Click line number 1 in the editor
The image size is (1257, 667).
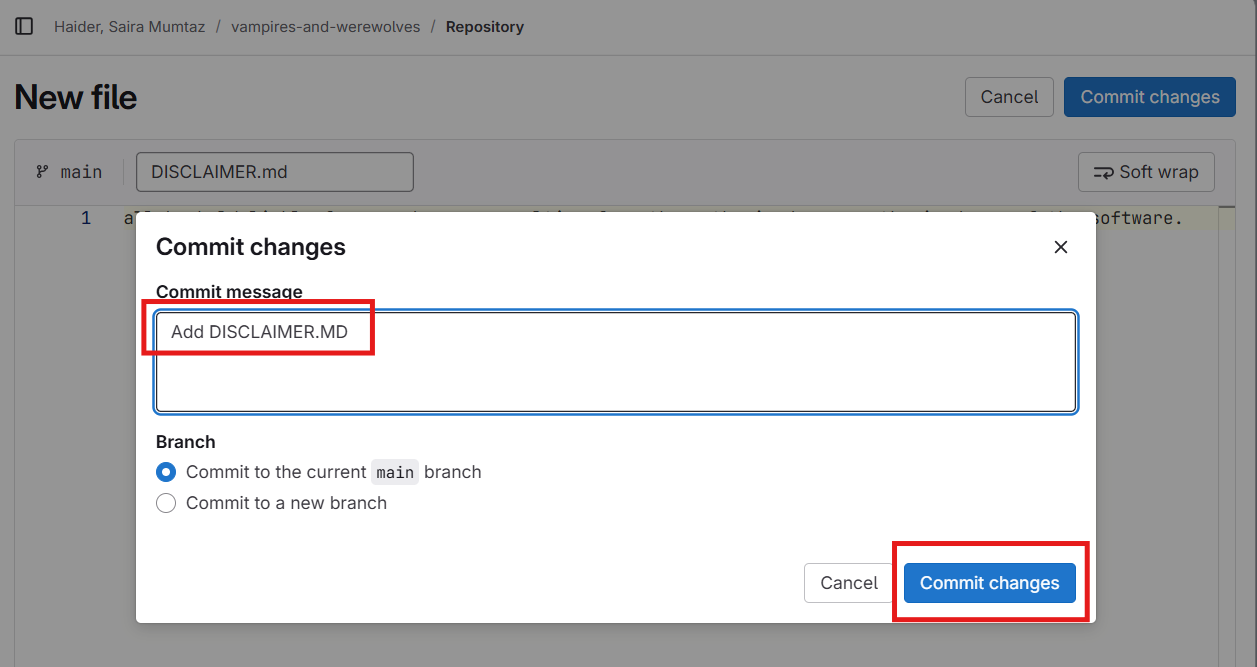[86, 218]
